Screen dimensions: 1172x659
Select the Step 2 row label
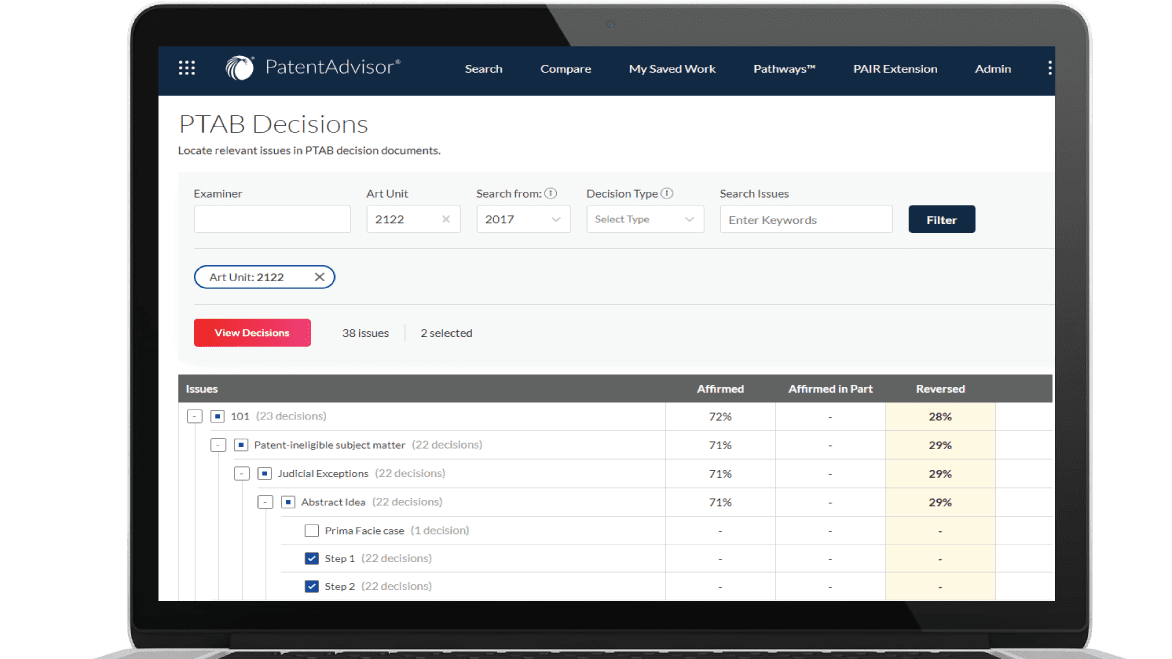point(339,587)
